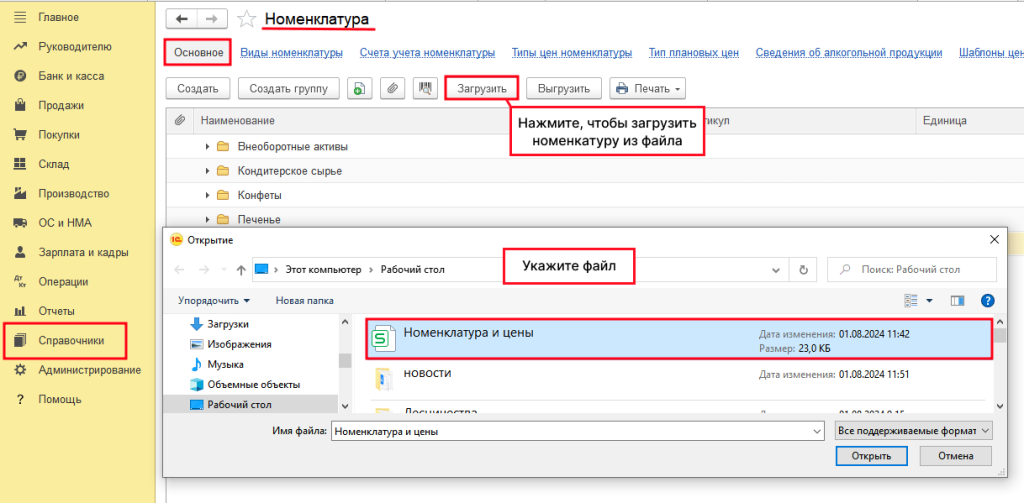The width and height of the screenshot is (1024, 503).
Task: Go up one folder level in dialog
Action: tap(241, 269)
